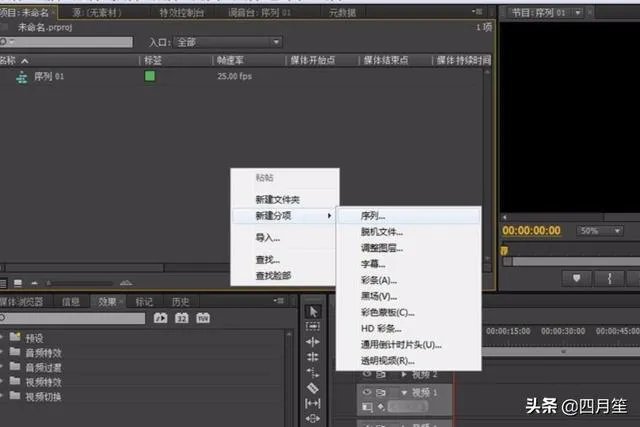Expand the 视频切换 folder

point(2,396)
